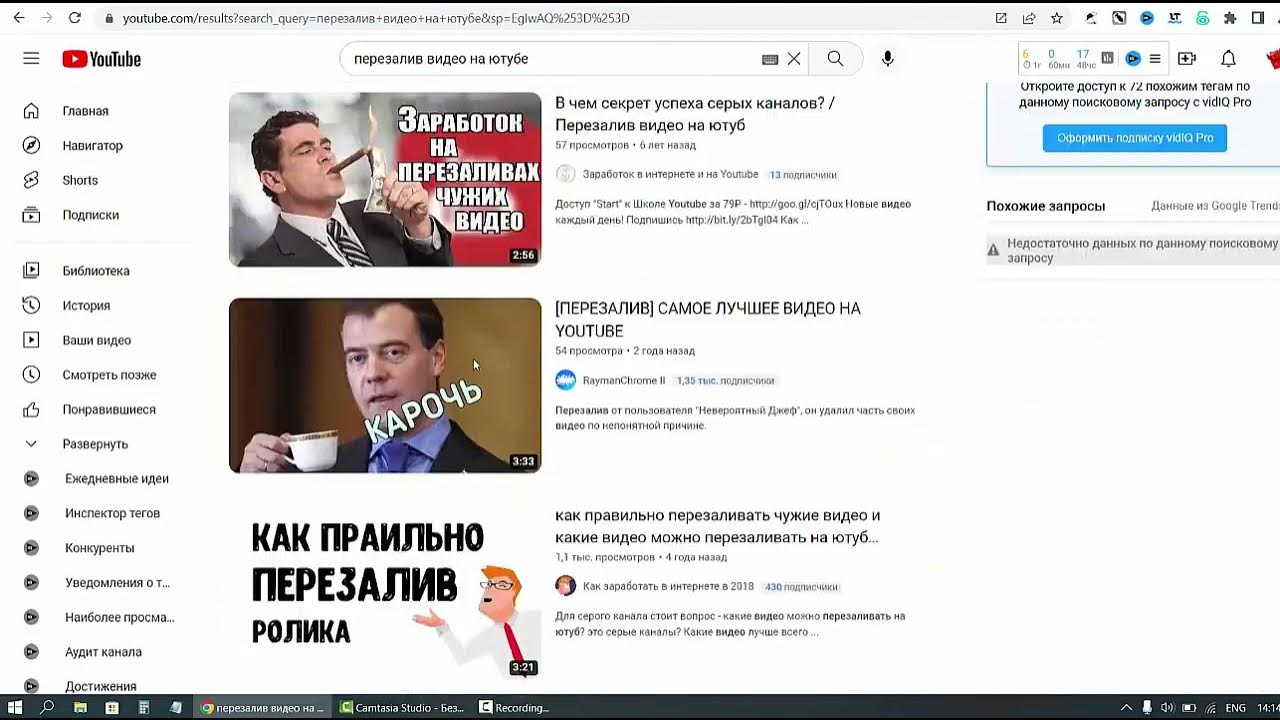
Task: Switch to Recording... taskbar window
Action: [514, 707]
